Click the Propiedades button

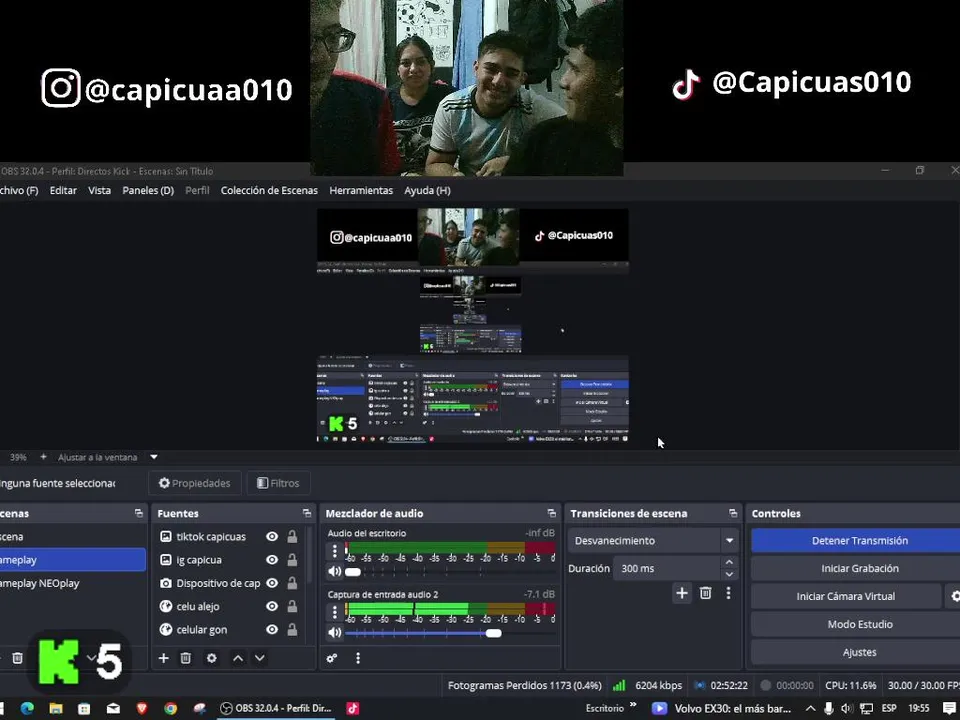pos(195,483)
